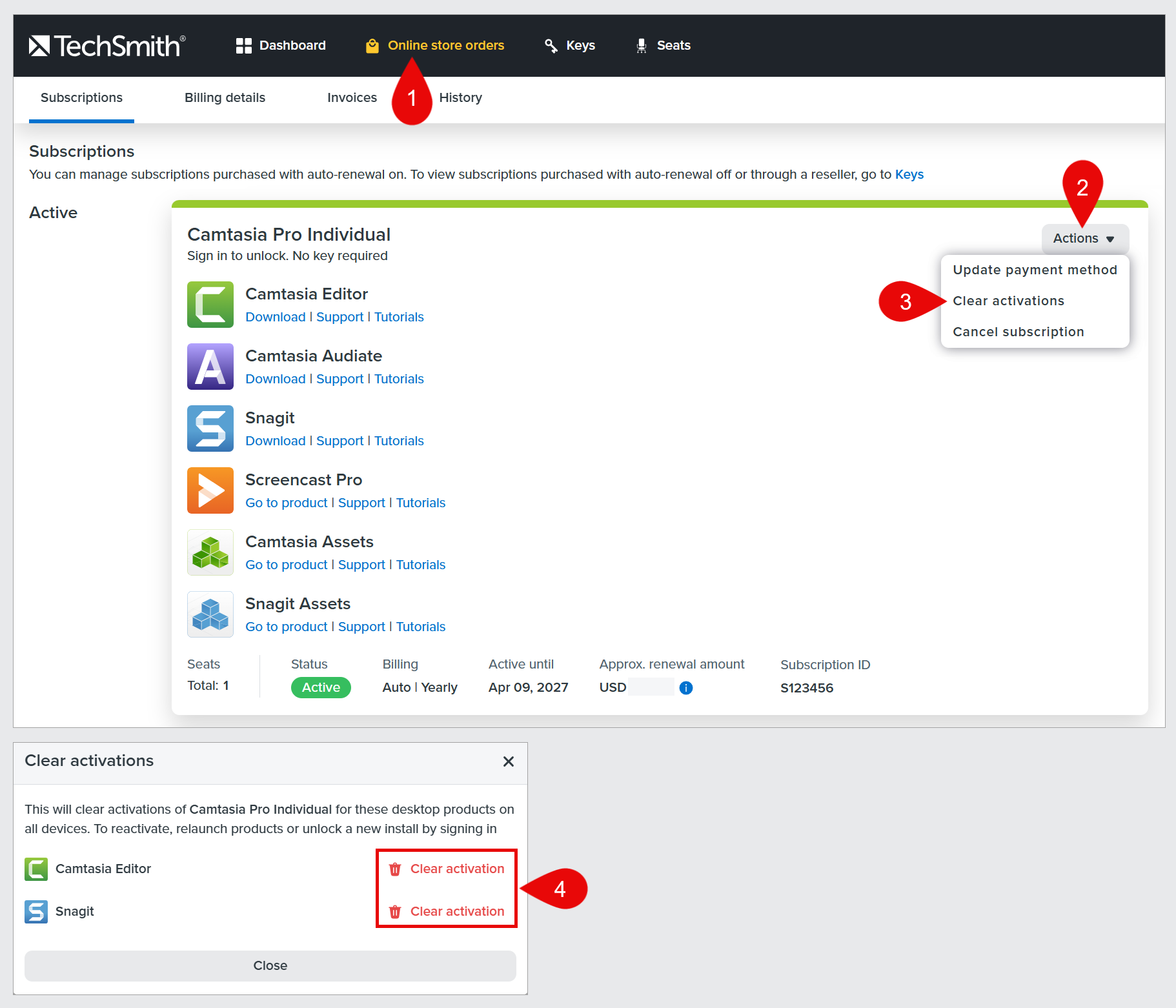Image resolution: width=1176 pixels, height=1008 pixels.
Task: Click the Keys key icon
Action: tap(551, 46)
